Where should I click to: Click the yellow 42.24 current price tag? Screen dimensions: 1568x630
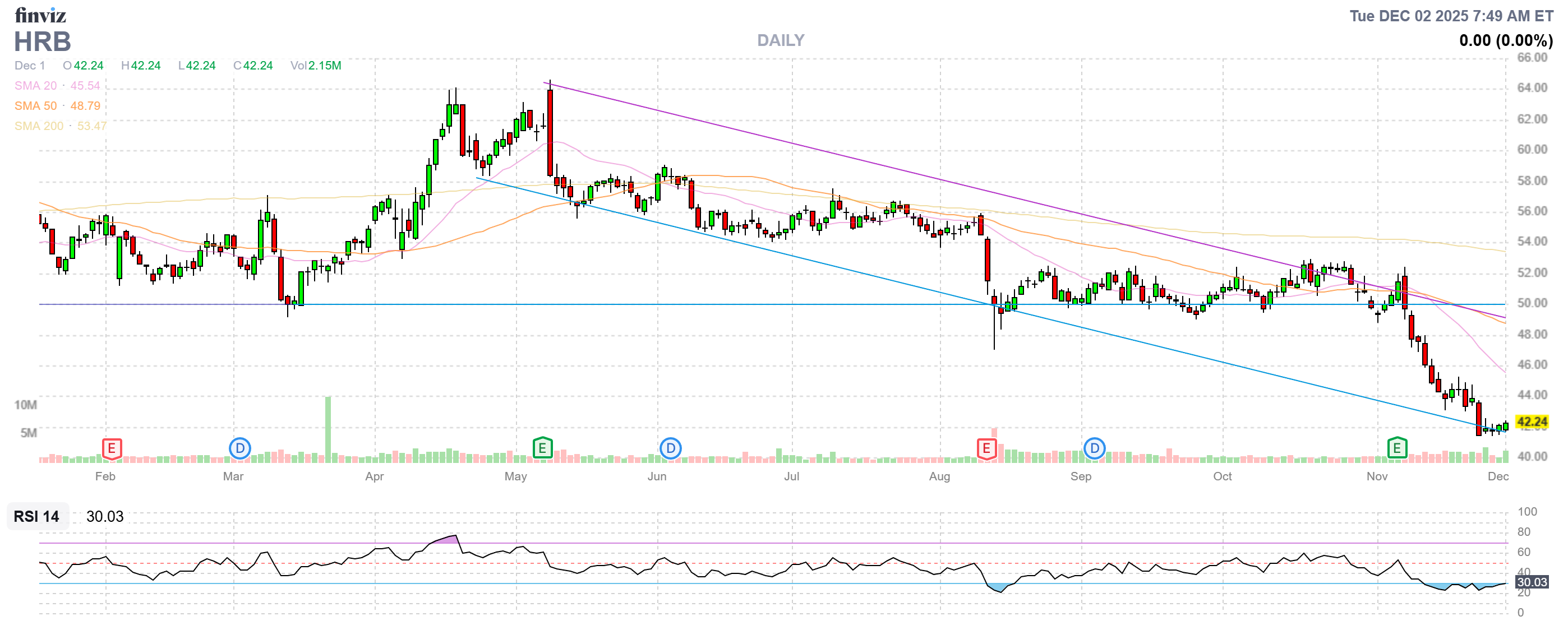(x=1531, y=421)
